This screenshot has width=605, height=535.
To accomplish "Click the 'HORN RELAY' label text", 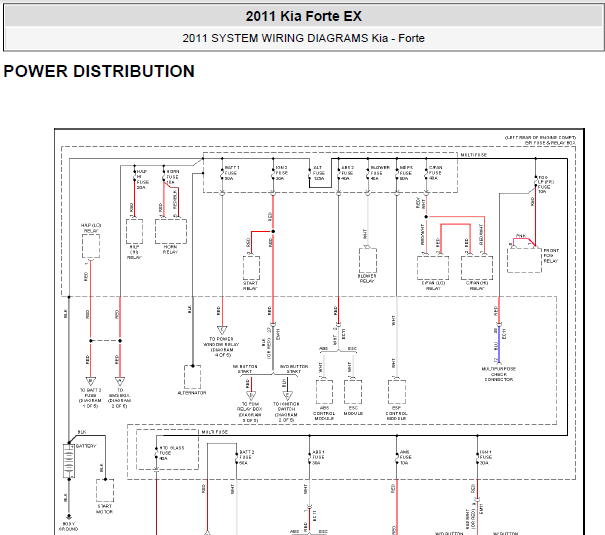I will (170, 249).
